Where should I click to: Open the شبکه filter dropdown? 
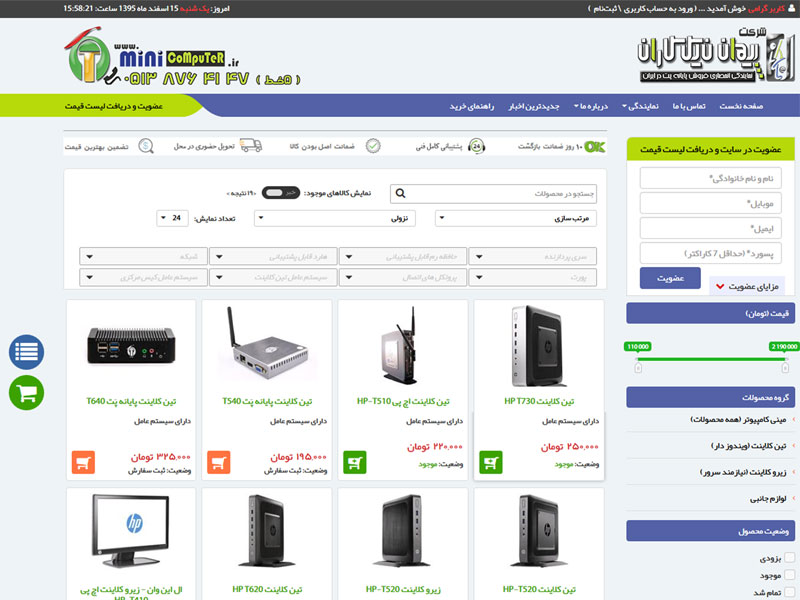[143, 257]
